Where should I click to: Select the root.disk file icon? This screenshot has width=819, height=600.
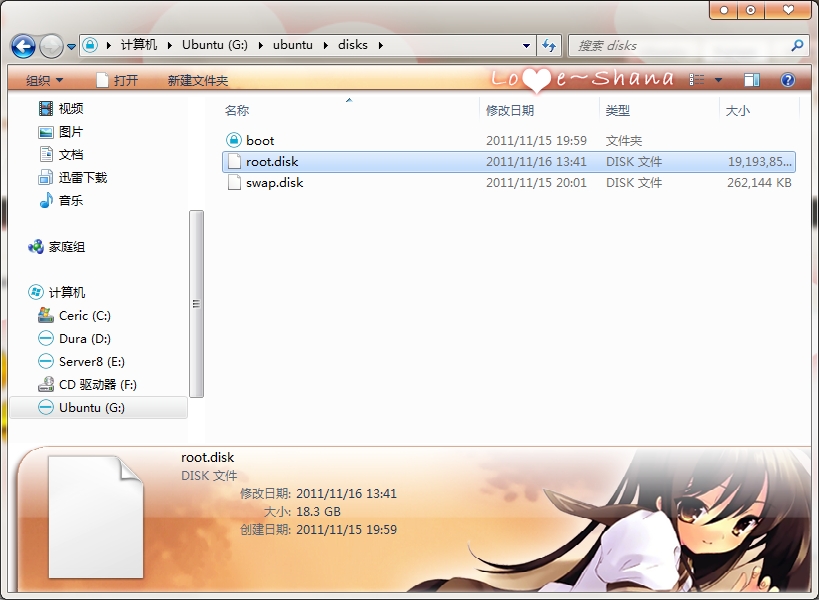[234, 162]
